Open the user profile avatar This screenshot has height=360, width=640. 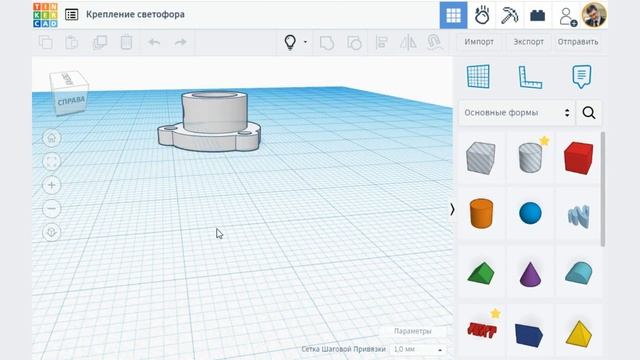[594, 15]
